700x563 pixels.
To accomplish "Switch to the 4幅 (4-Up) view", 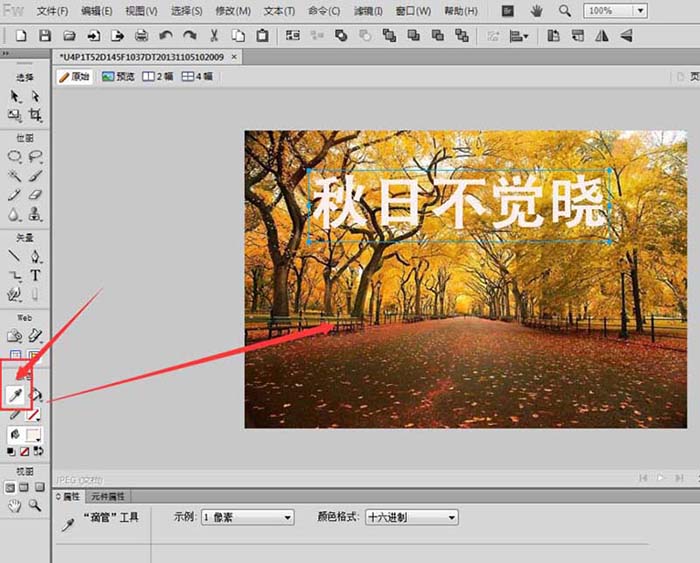I will (x=196, y=76).
